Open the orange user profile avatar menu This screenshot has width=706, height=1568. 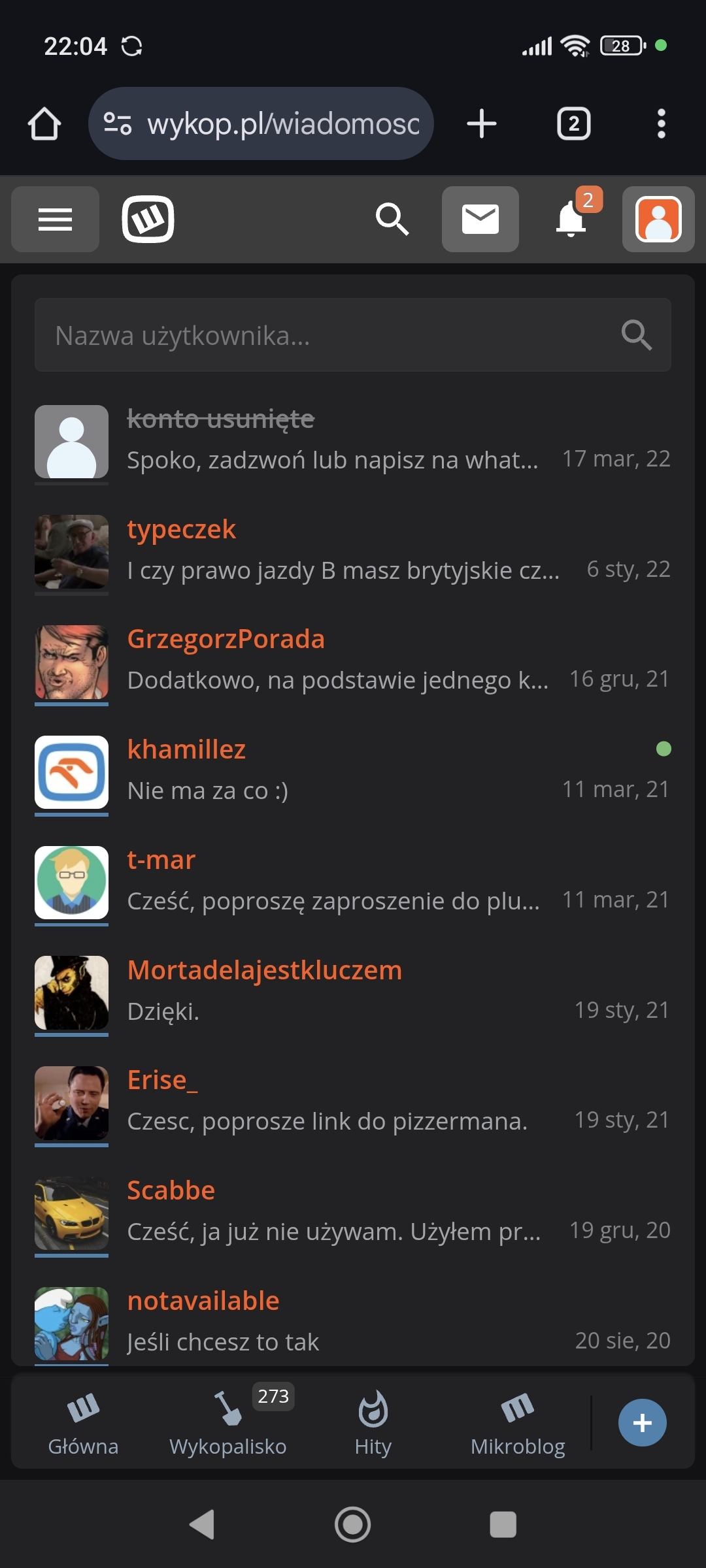click(658, 219)
